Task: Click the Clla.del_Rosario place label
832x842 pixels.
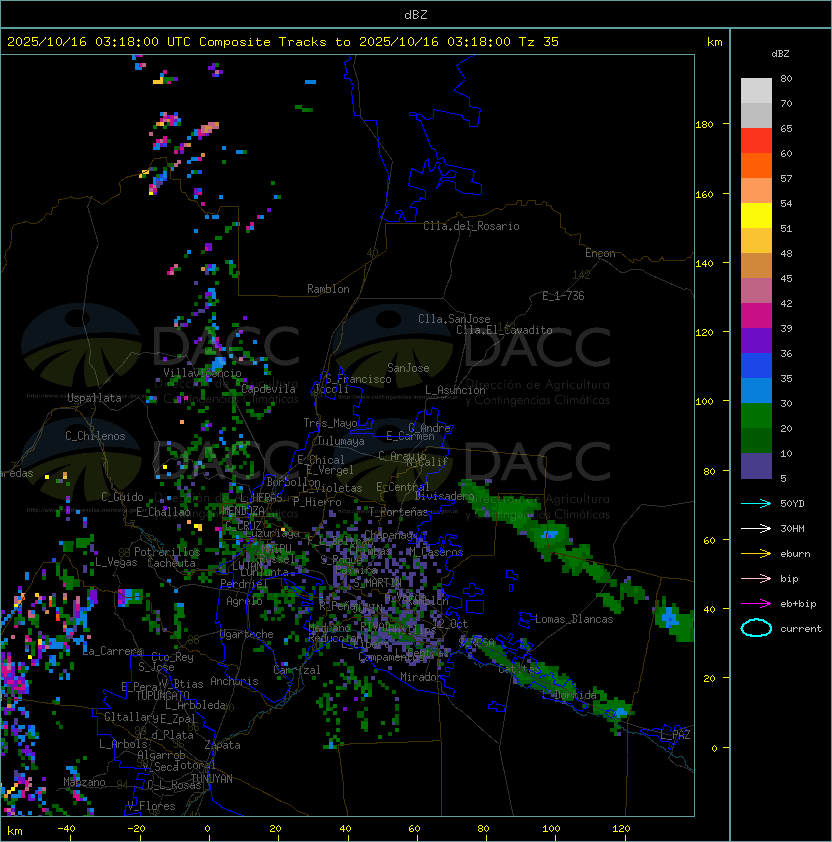Action: click(471, 226)
